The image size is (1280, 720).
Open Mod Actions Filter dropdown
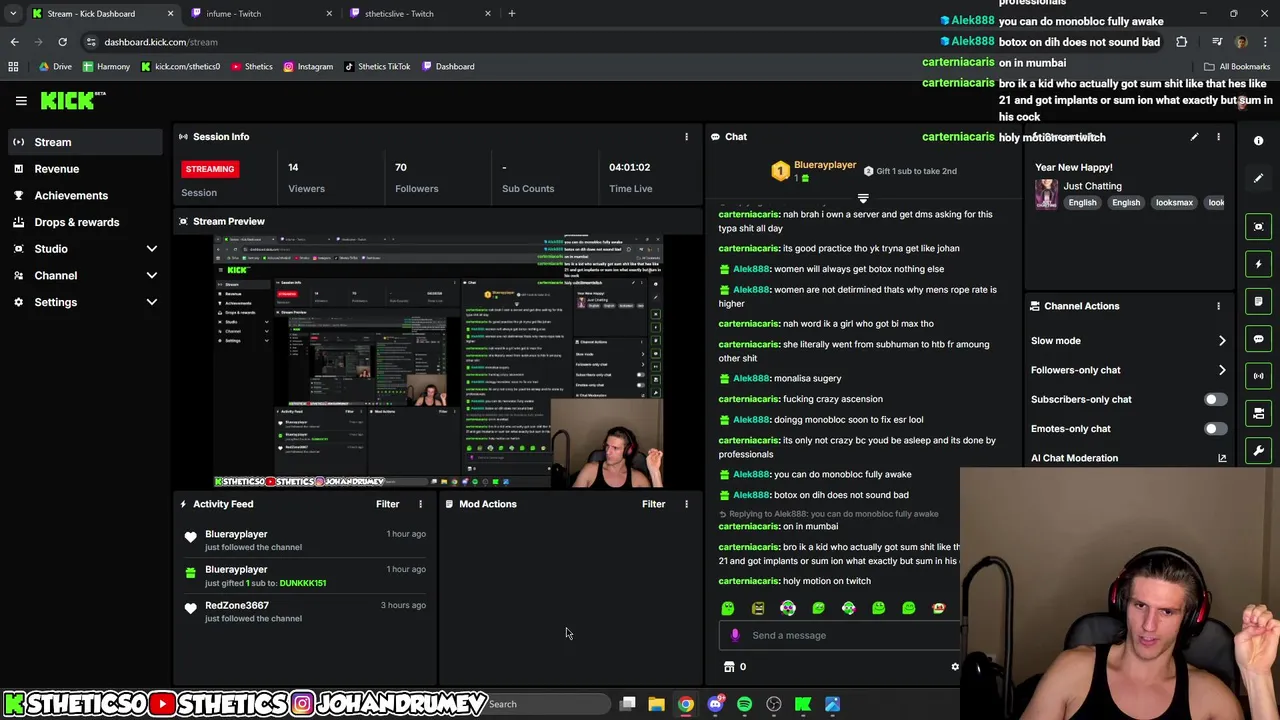point(653,504)
